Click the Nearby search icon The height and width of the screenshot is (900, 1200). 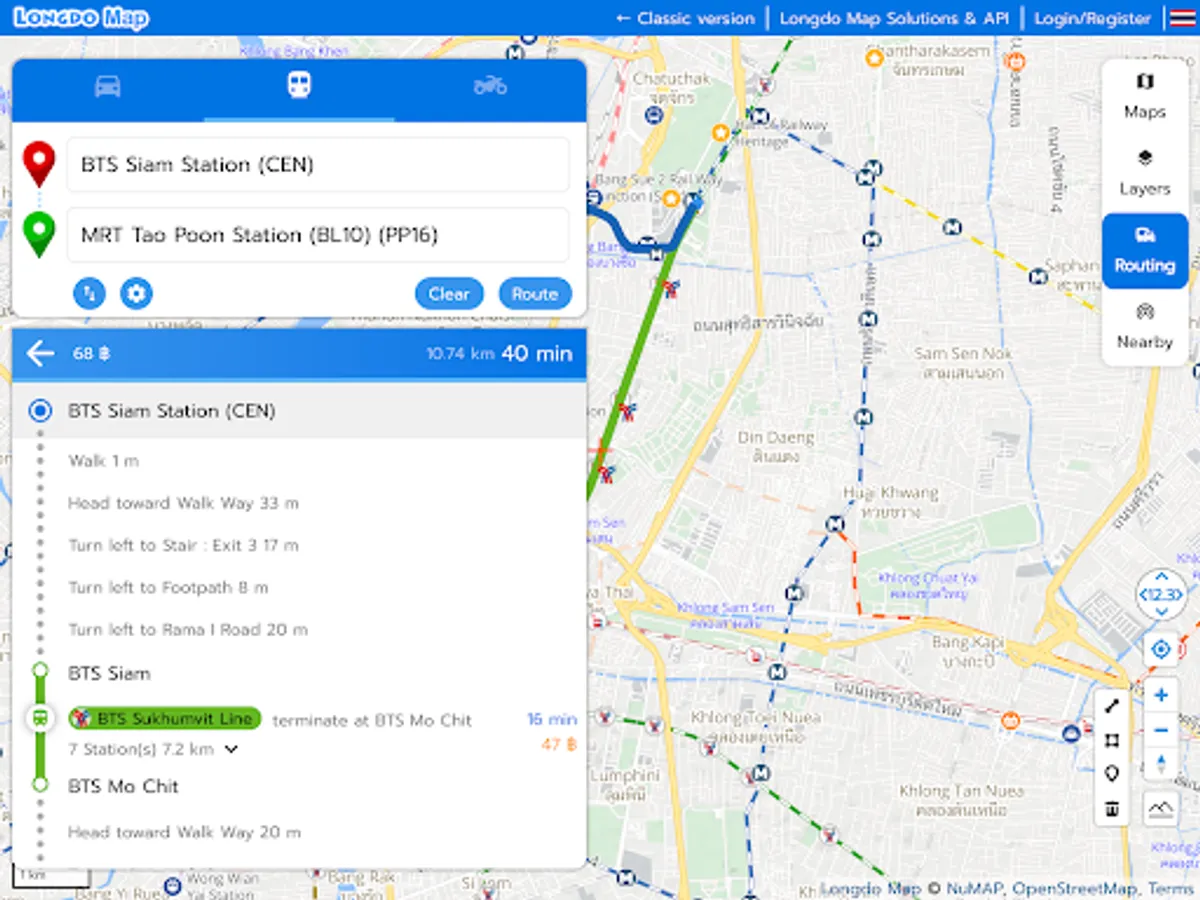1144,326
